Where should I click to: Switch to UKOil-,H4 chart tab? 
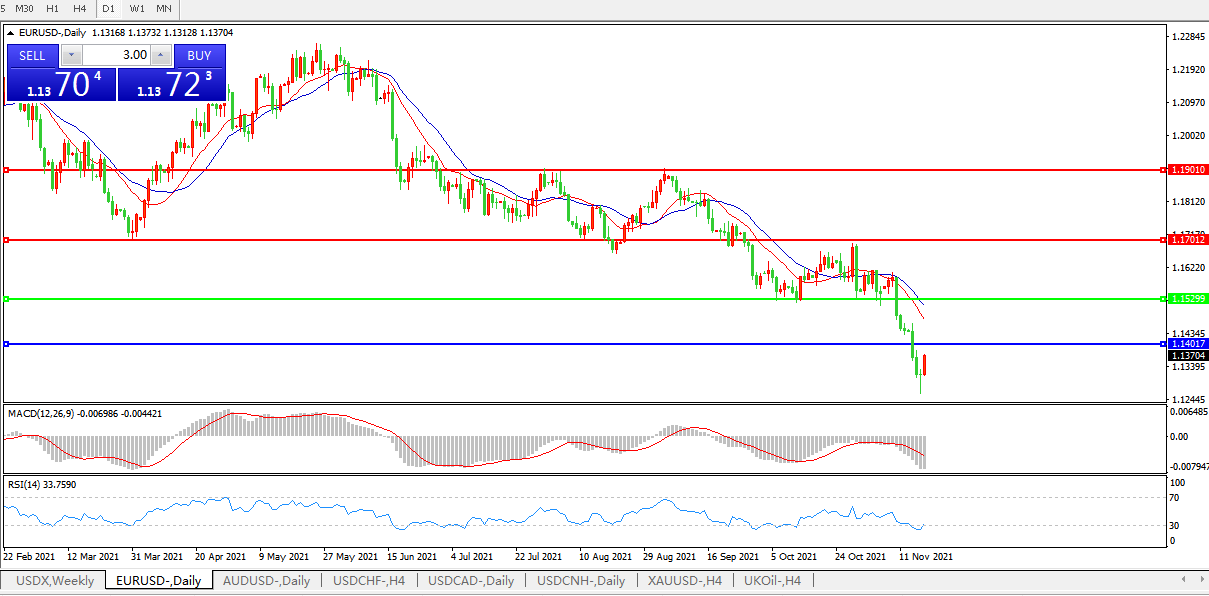[772, 581]
